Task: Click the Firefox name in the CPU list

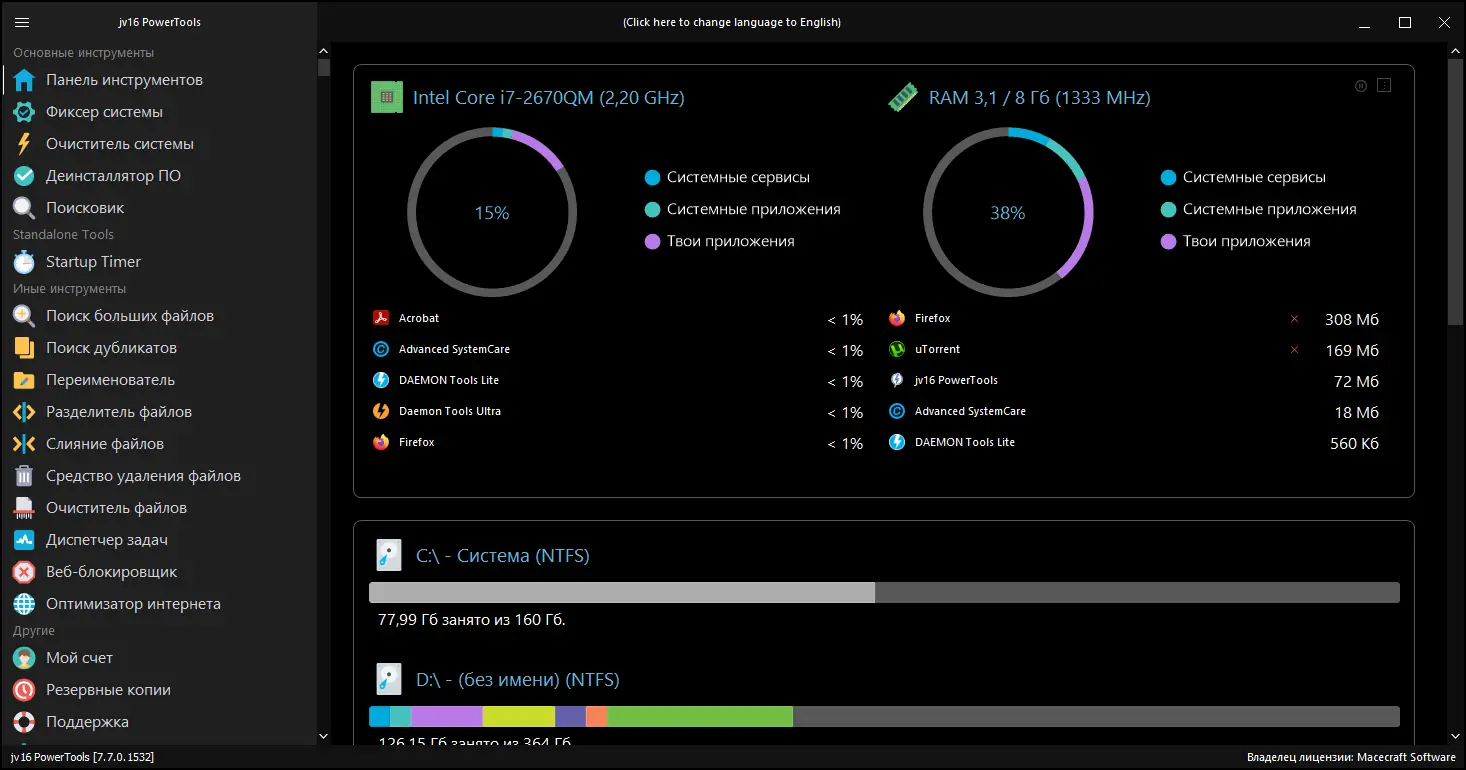Action: 417,442
